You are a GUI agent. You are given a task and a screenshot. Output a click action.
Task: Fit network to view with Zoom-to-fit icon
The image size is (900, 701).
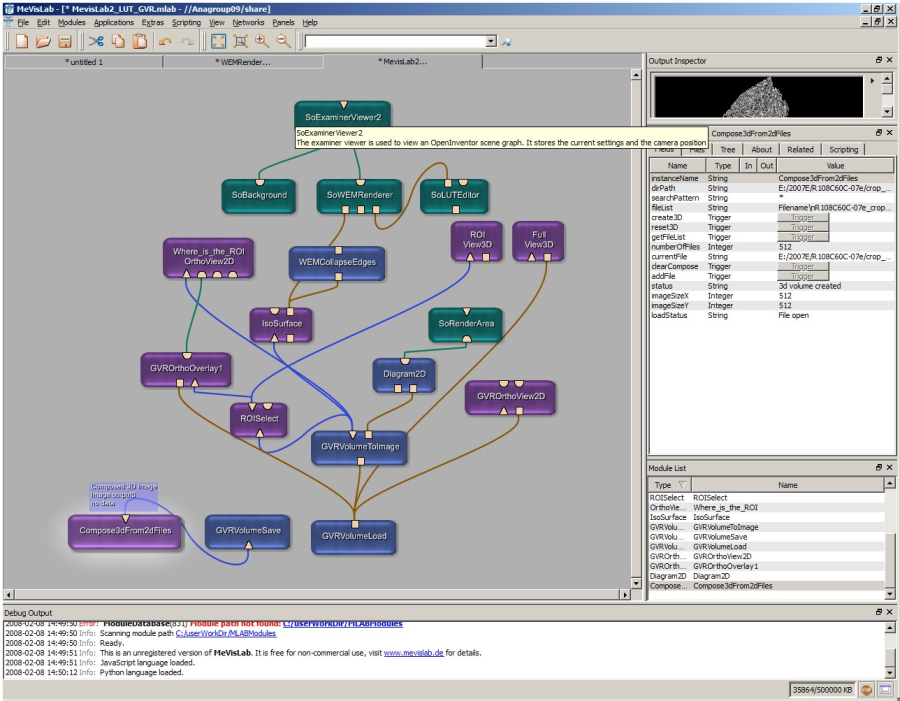tap(218, 41)
